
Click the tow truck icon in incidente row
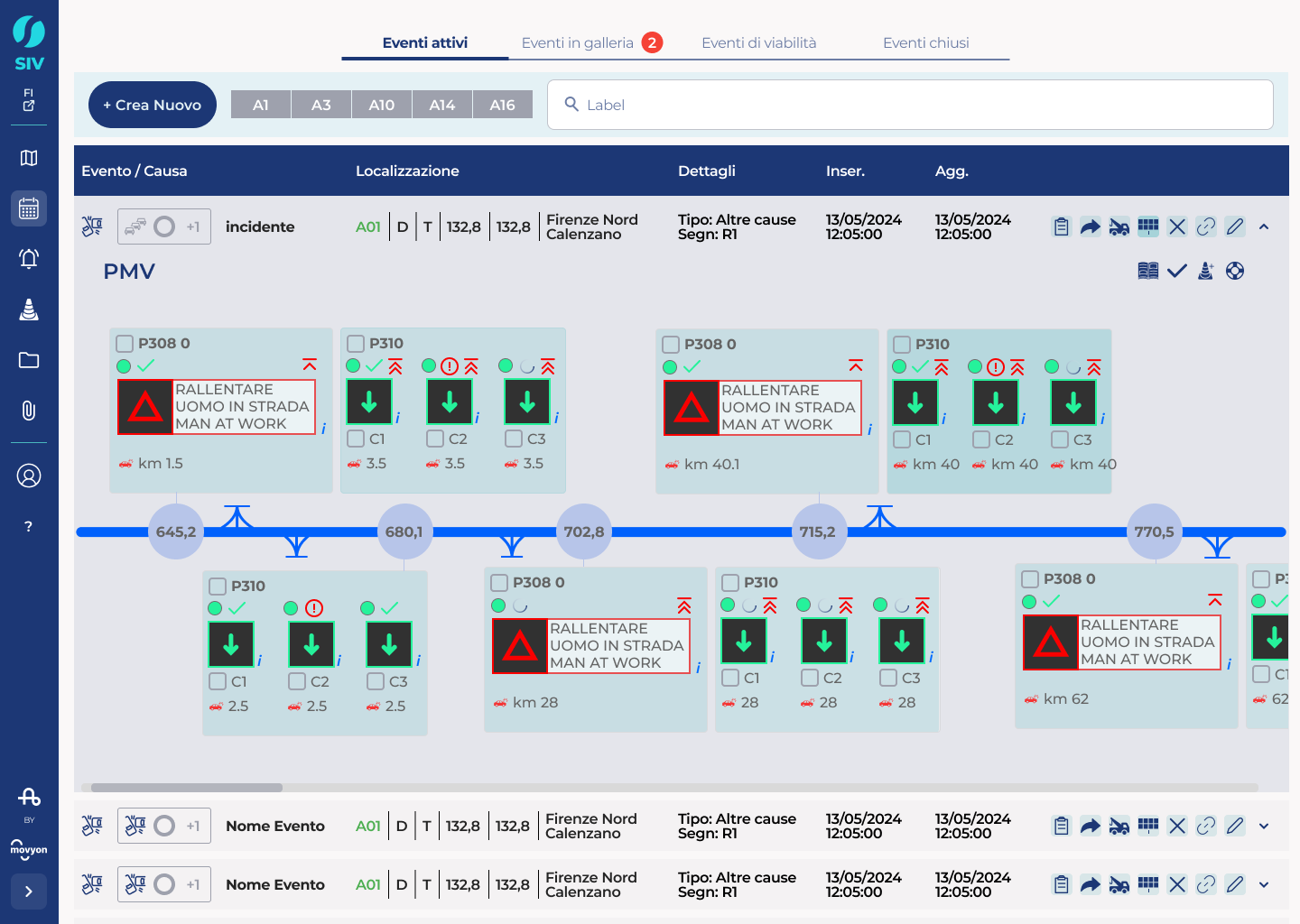(x=1119, y=226)
